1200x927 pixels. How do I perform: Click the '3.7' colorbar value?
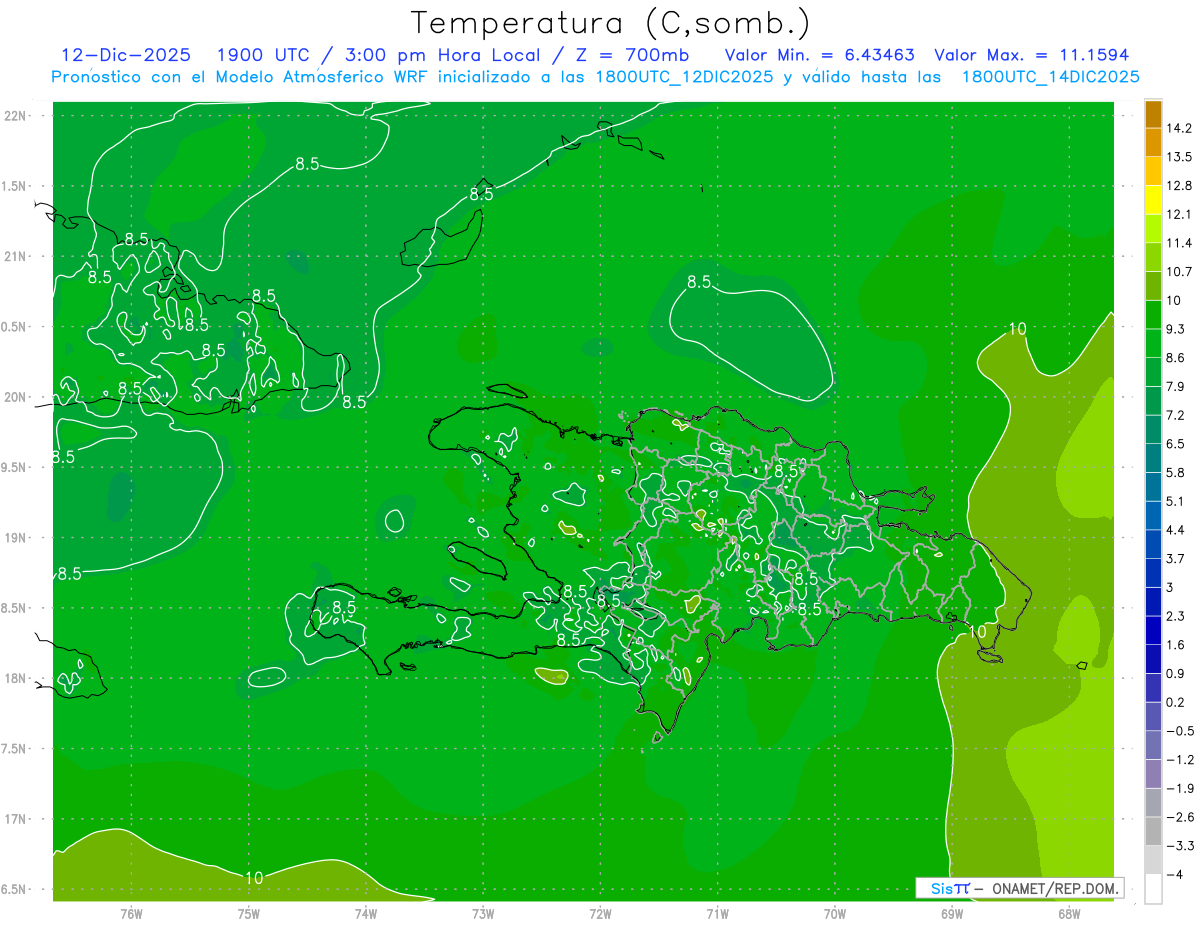(1176, 559)
